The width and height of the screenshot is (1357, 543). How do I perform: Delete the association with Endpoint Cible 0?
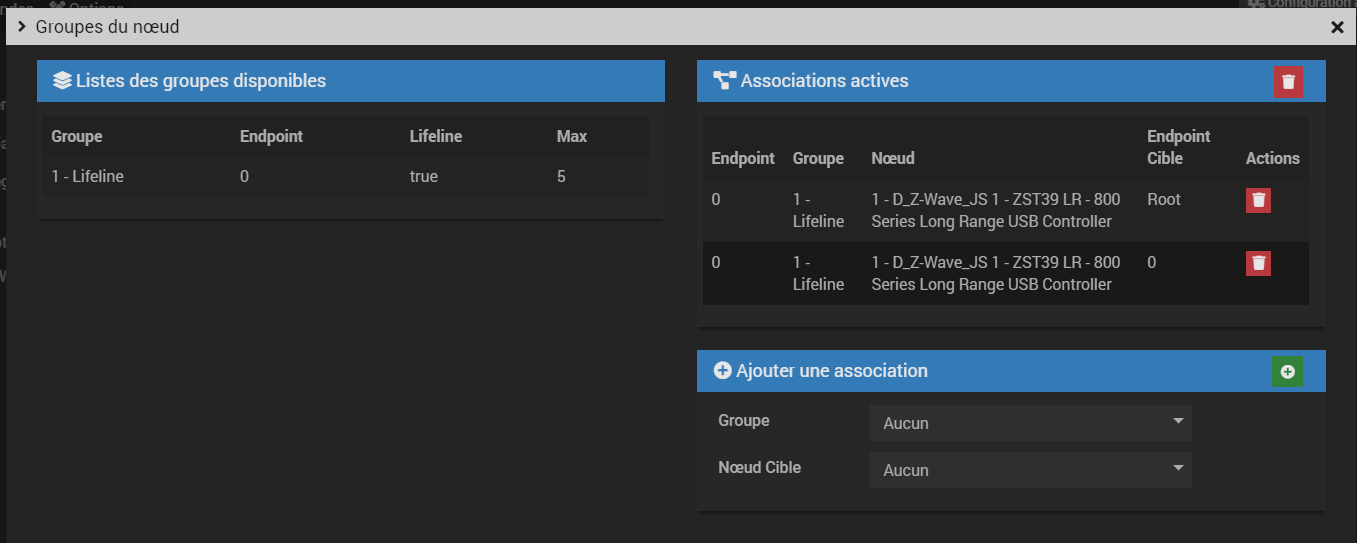coord(1259,263)
